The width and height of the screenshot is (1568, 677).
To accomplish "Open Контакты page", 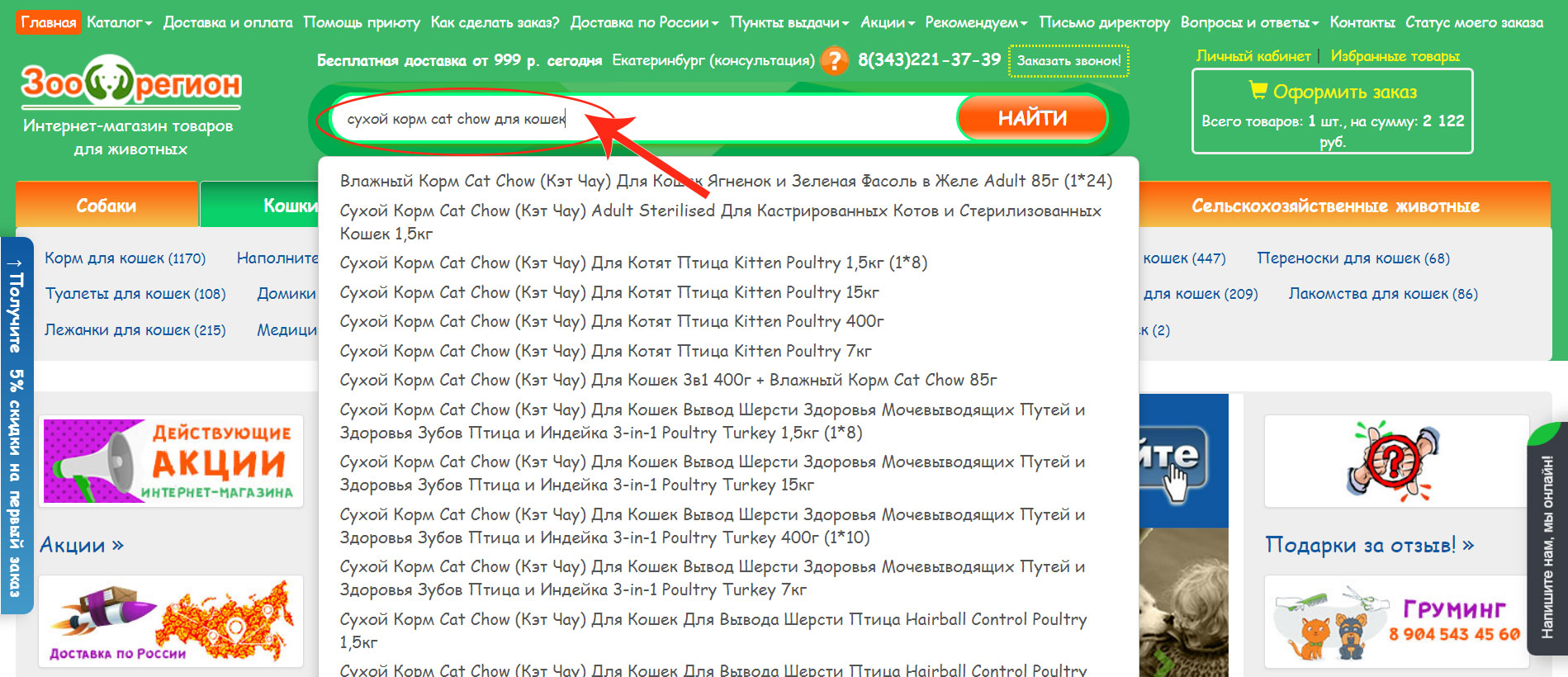I will coord(1362,22).
